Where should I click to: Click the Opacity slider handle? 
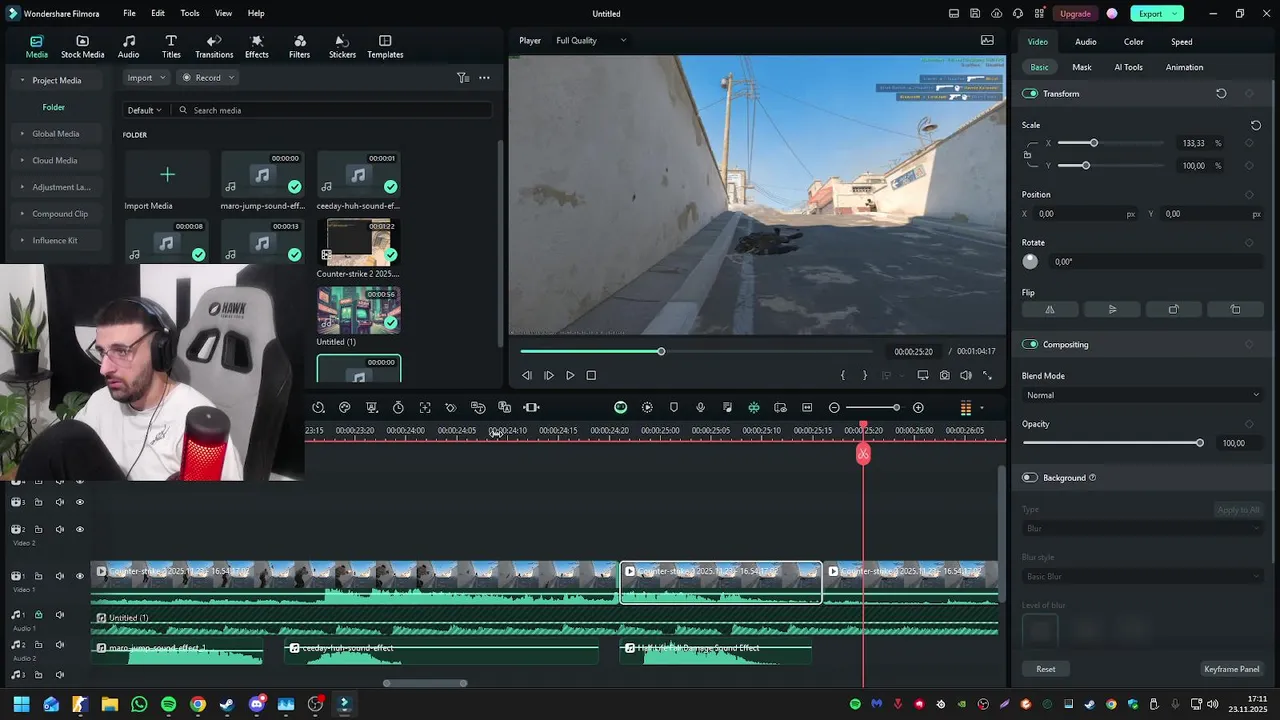(1200, 443)
